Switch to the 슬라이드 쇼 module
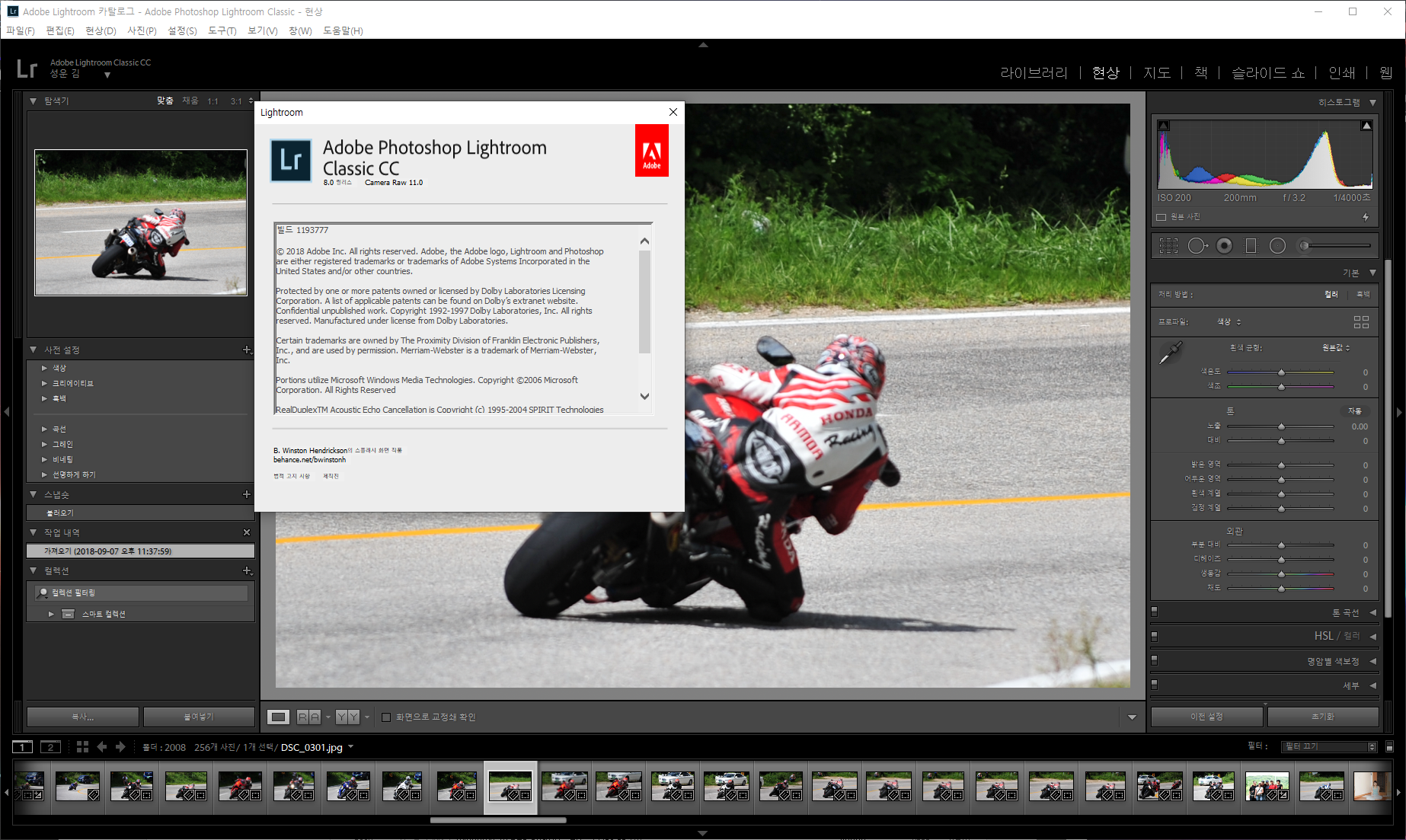The image size is (1406, 840). coord(1268,73)
